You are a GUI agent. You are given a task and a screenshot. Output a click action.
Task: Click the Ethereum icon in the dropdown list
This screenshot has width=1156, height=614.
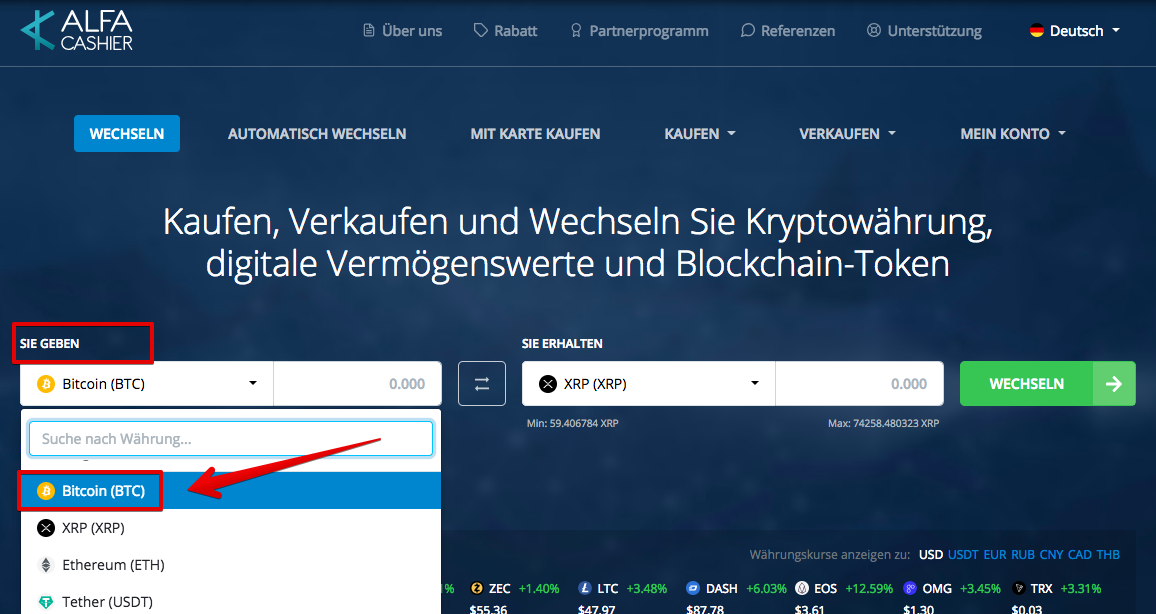click(x=46, y=565)
